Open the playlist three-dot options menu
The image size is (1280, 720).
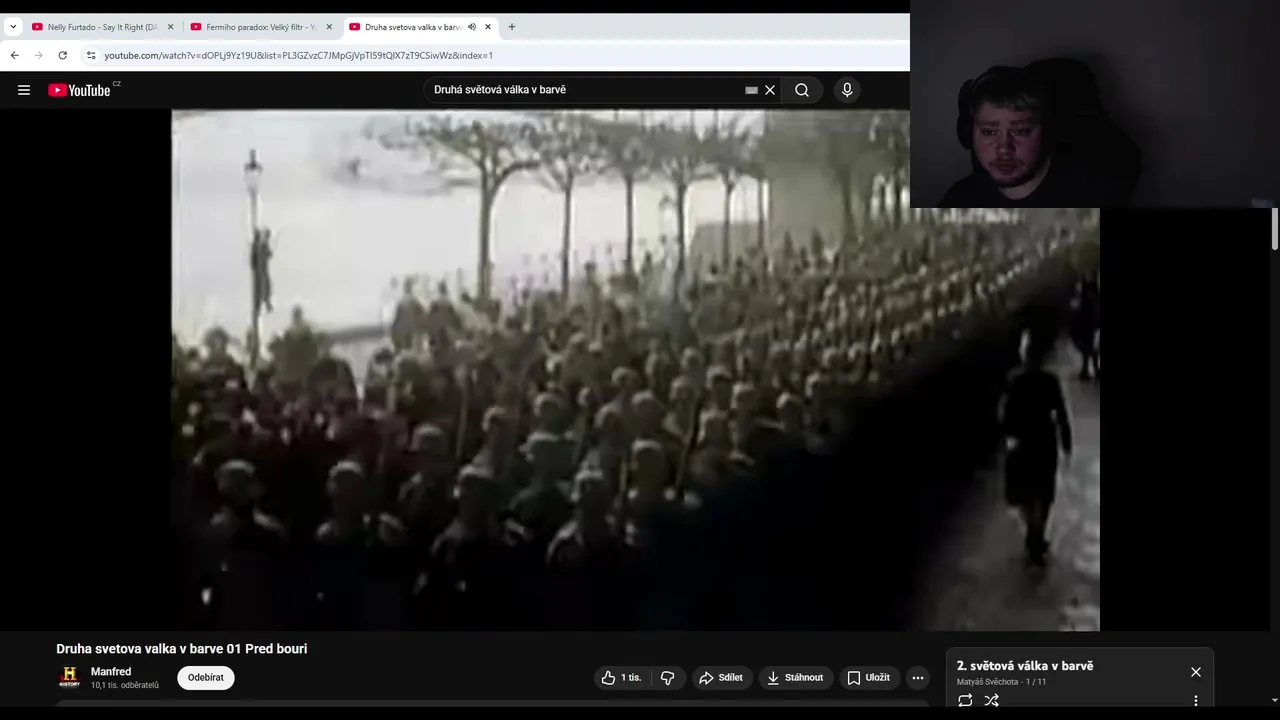tap(1196, 701)
